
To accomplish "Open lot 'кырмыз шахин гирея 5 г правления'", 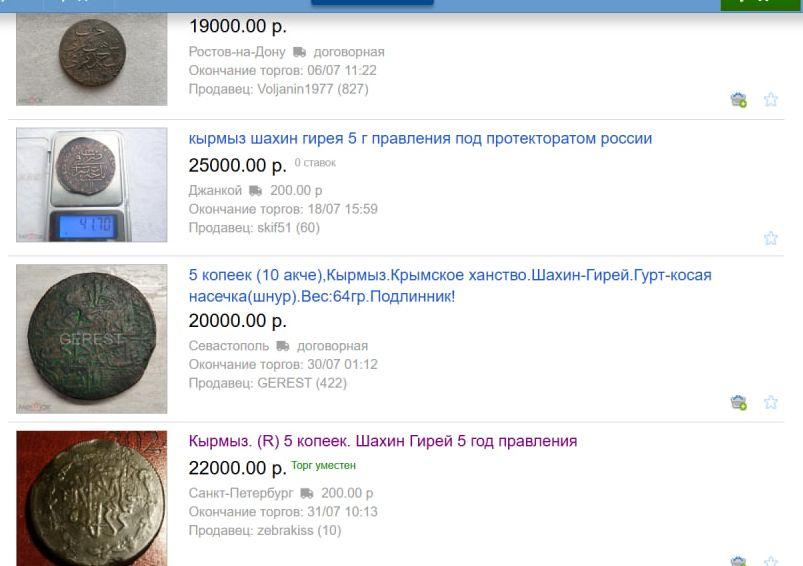I will [420, 138].
